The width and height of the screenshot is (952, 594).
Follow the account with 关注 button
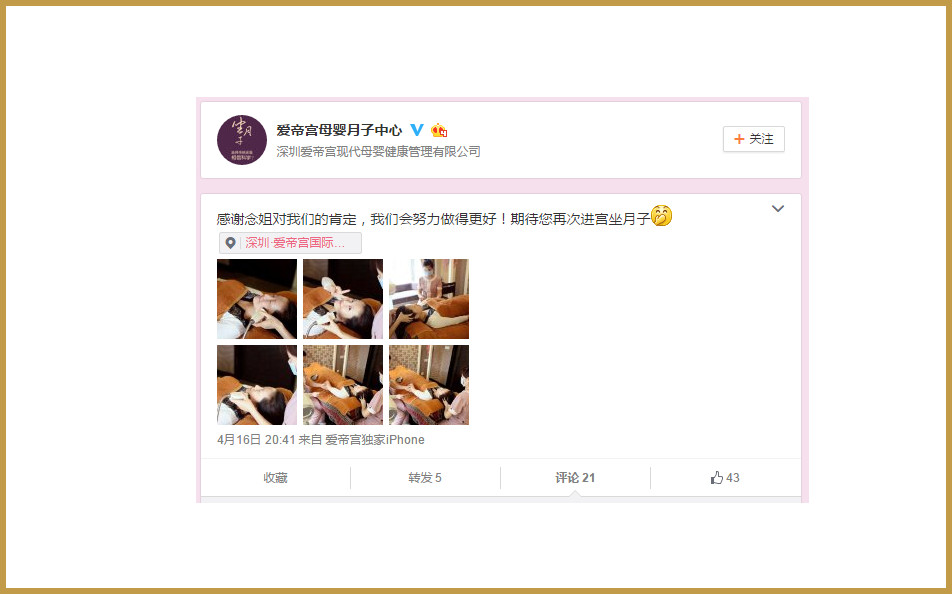753,139
